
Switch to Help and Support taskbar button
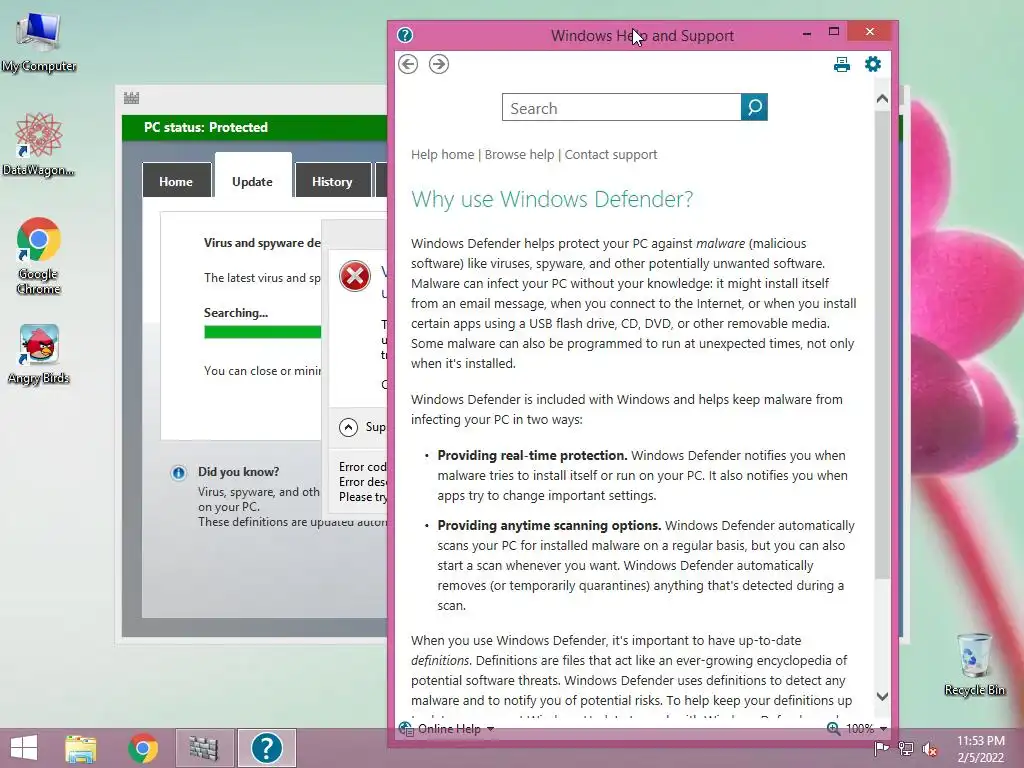pos(266,748)
